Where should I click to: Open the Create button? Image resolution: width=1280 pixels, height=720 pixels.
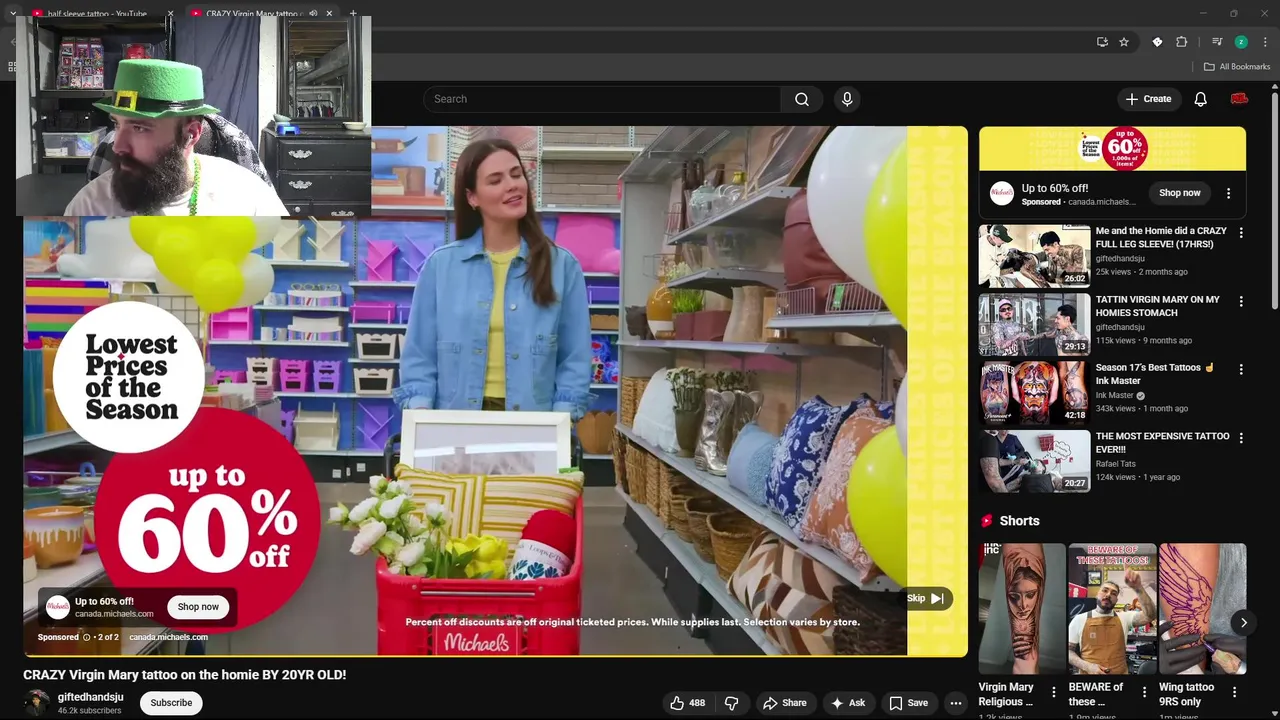tap(1148, 99)
